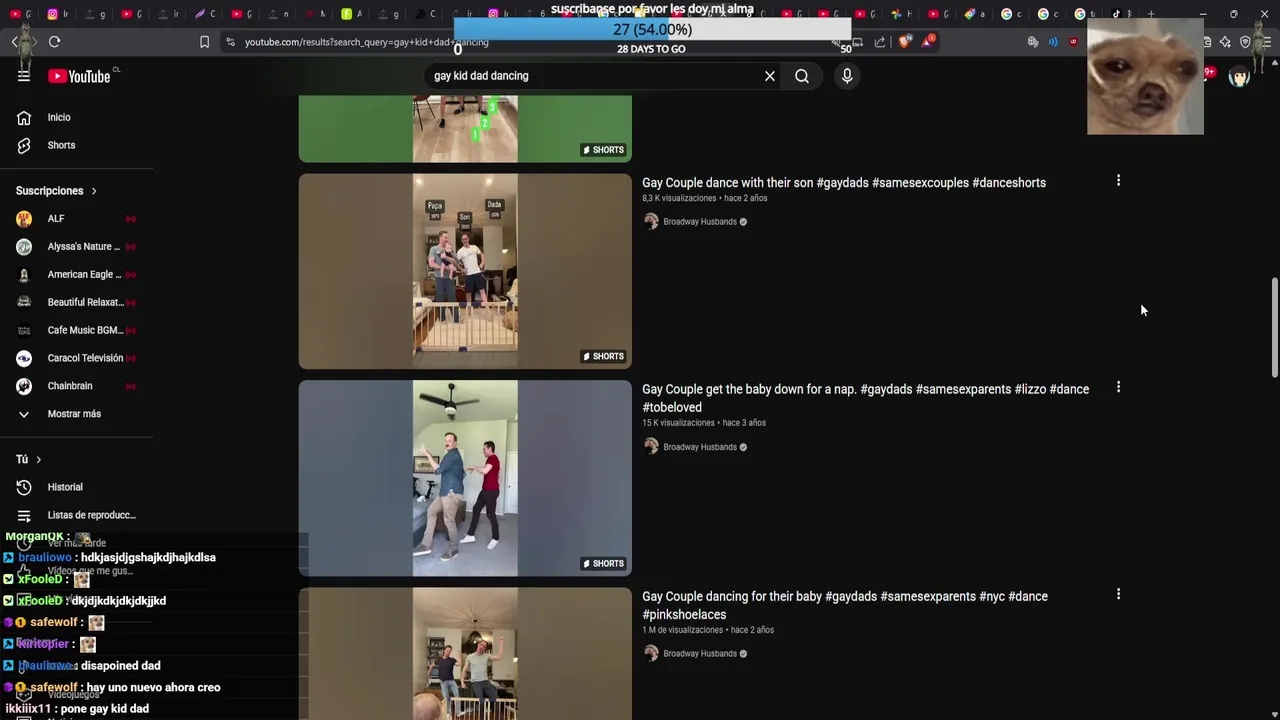The height and width of the screenshot is (720, 1280).
Task: Open site info icon beside URL
Action: point(230,42)
